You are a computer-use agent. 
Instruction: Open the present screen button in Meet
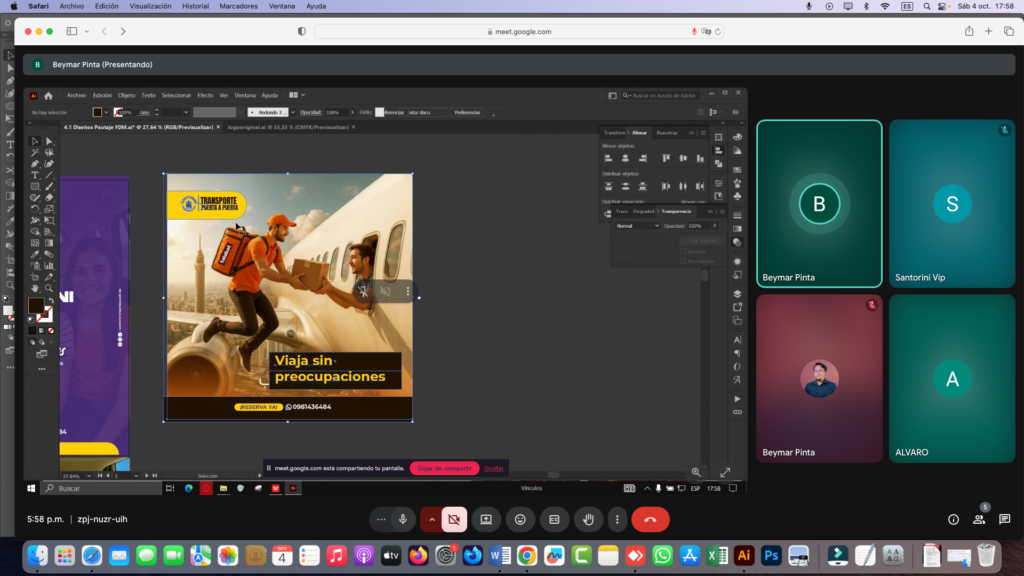(486, 519)
